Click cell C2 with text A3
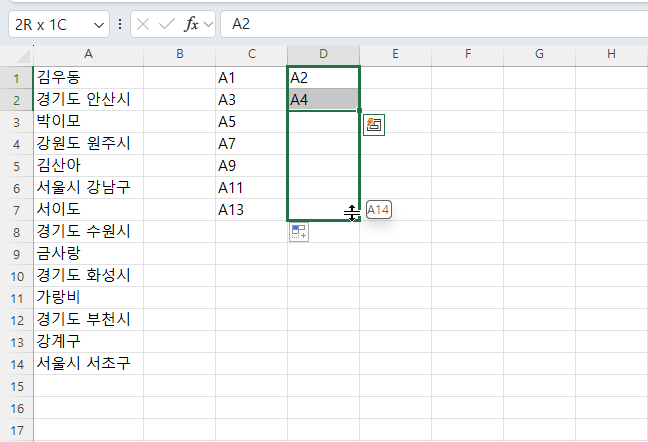Screen dimensions: 648x442 252,100
